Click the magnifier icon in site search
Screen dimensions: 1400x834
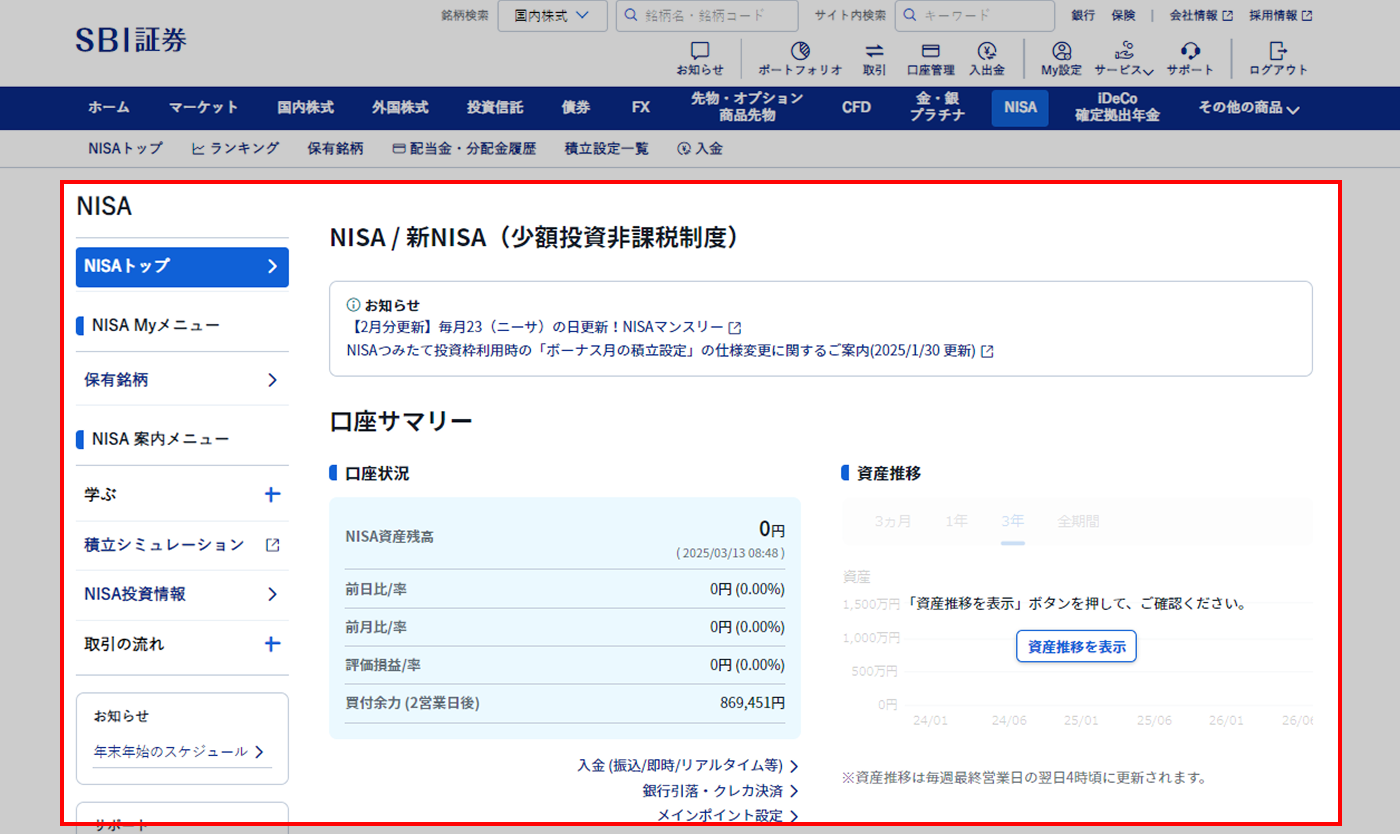[910, 16]
